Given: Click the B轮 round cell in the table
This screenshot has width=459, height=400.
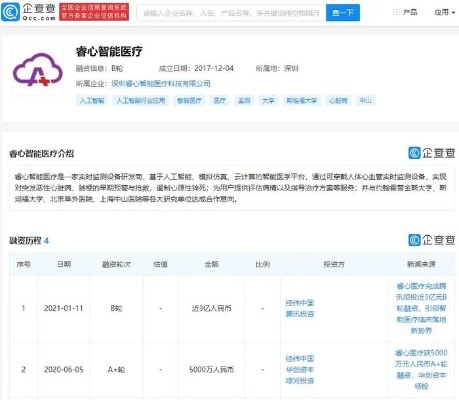Looking at the screenshot, I should pos(116,308).
